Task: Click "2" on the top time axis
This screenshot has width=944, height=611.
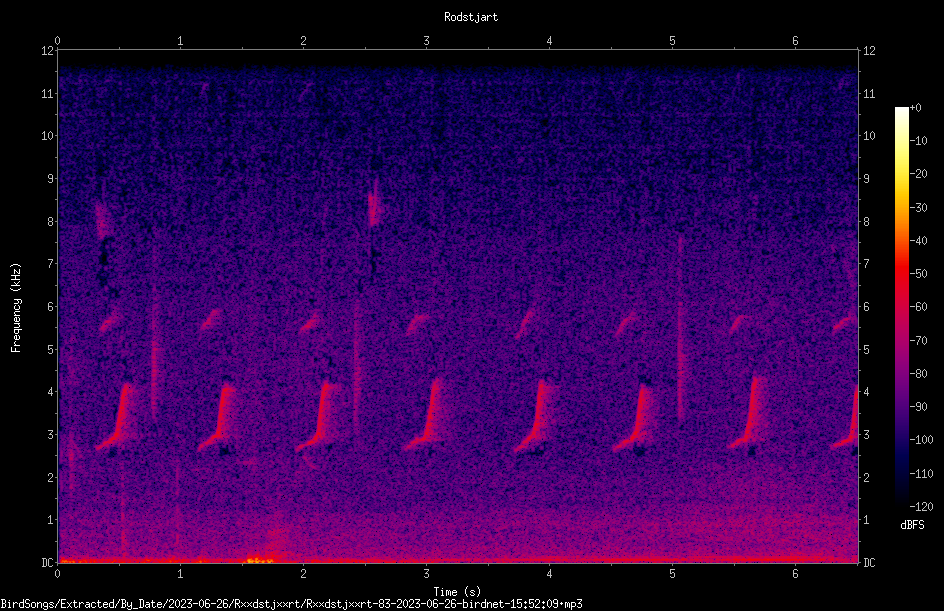Action: 303,41
